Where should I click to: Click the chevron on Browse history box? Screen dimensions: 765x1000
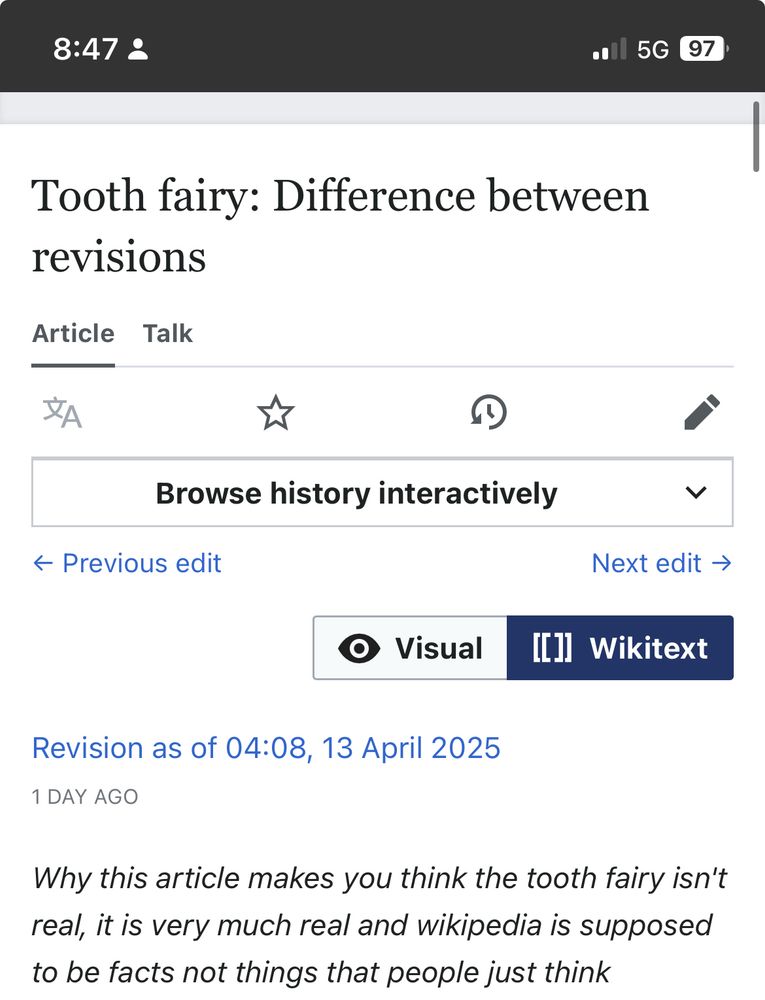coord(696,493)
